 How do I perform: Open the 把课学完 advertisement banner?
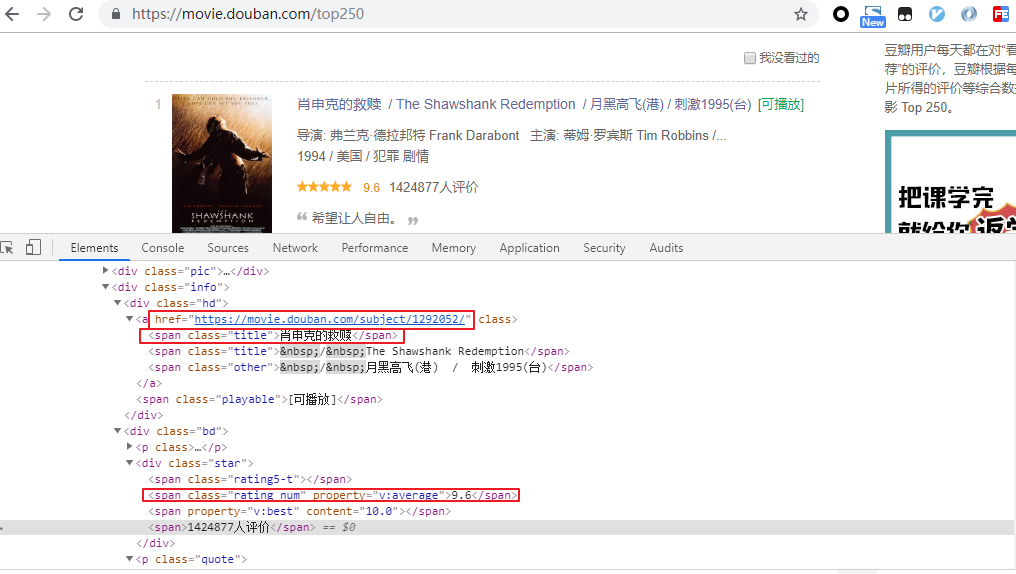tap(951, 182)
